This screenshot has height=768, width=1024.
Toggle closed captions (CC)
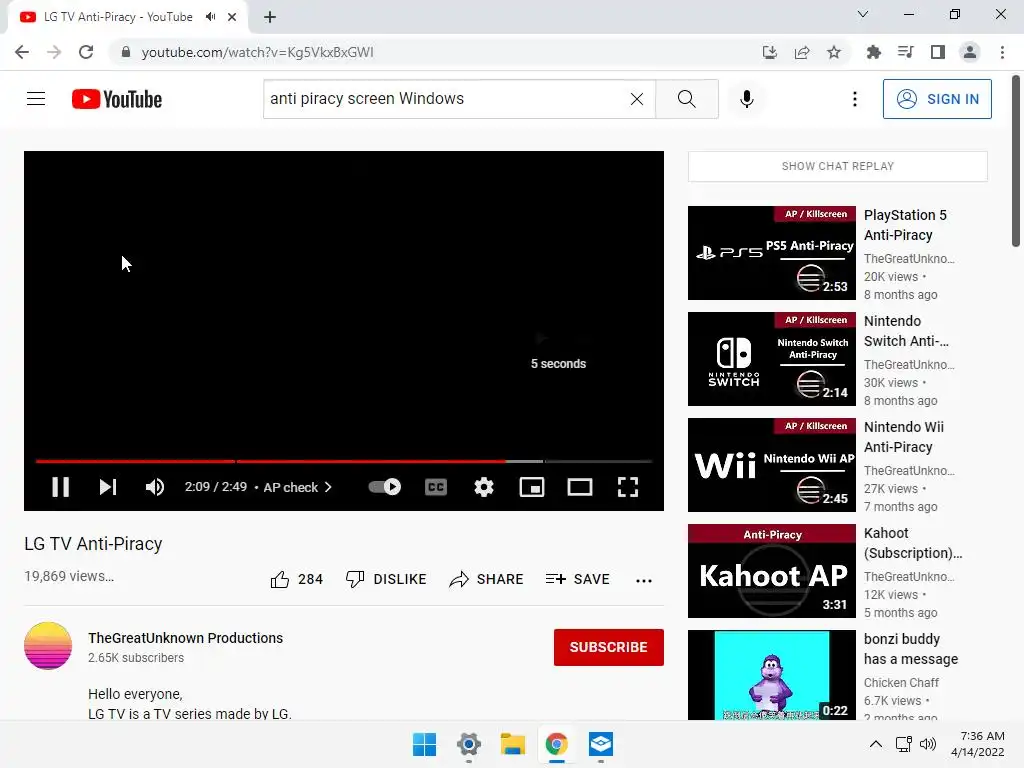tap(436, 487)
